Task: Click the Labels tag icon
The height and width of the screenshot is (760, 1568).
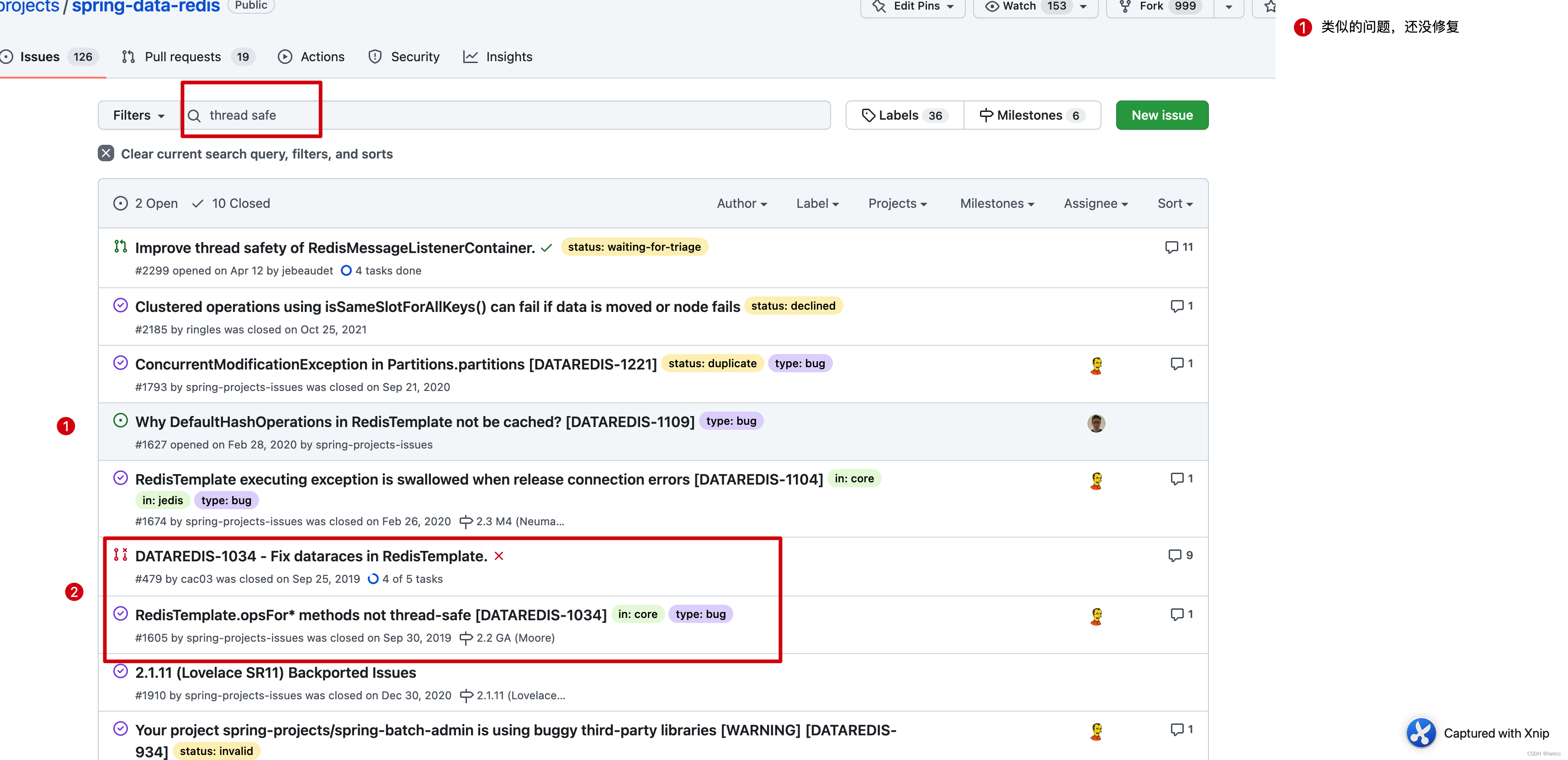Action: pyautogui.click(x=869, y=116)
